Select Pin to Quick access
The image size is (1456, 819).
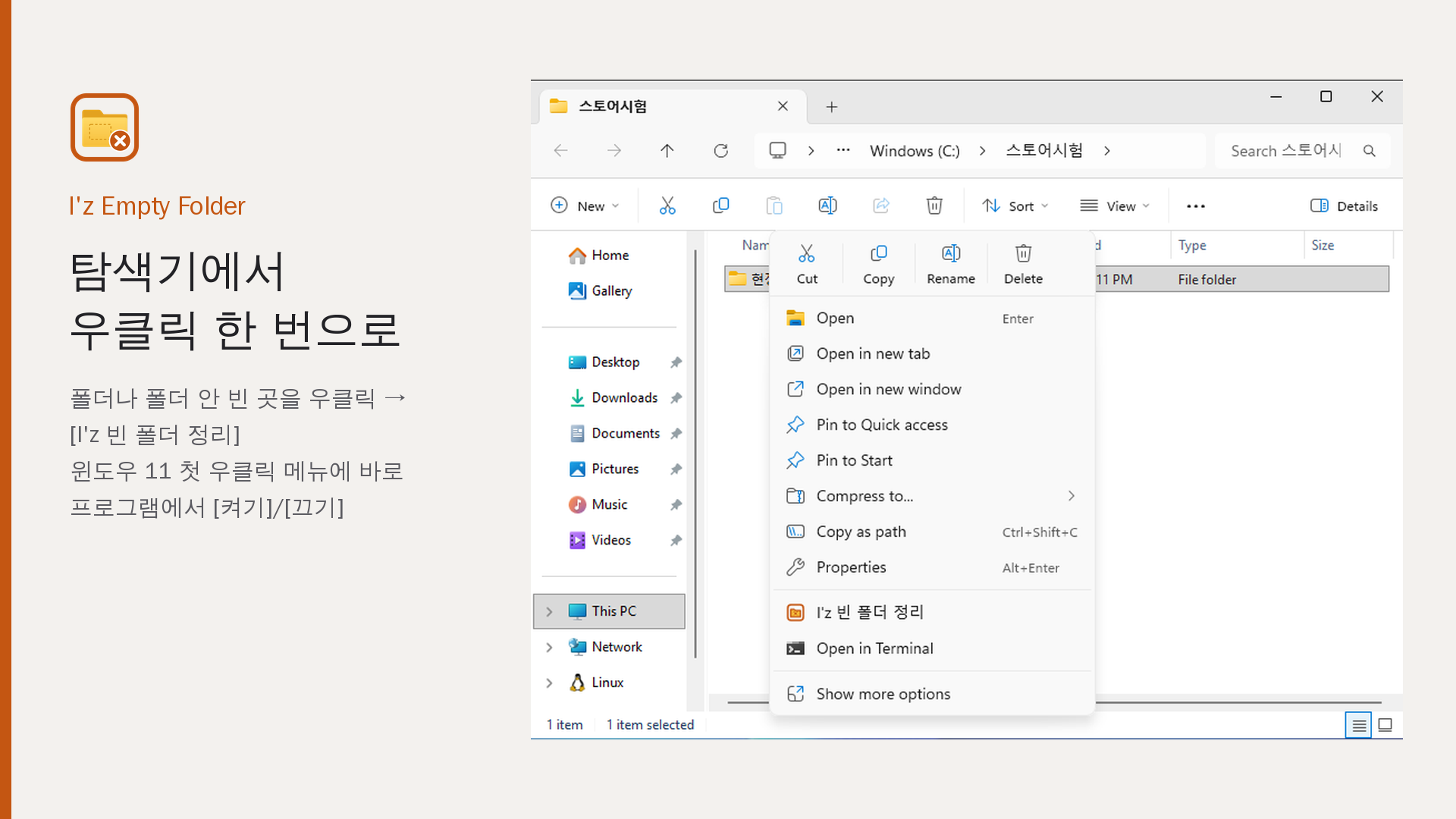932,425
